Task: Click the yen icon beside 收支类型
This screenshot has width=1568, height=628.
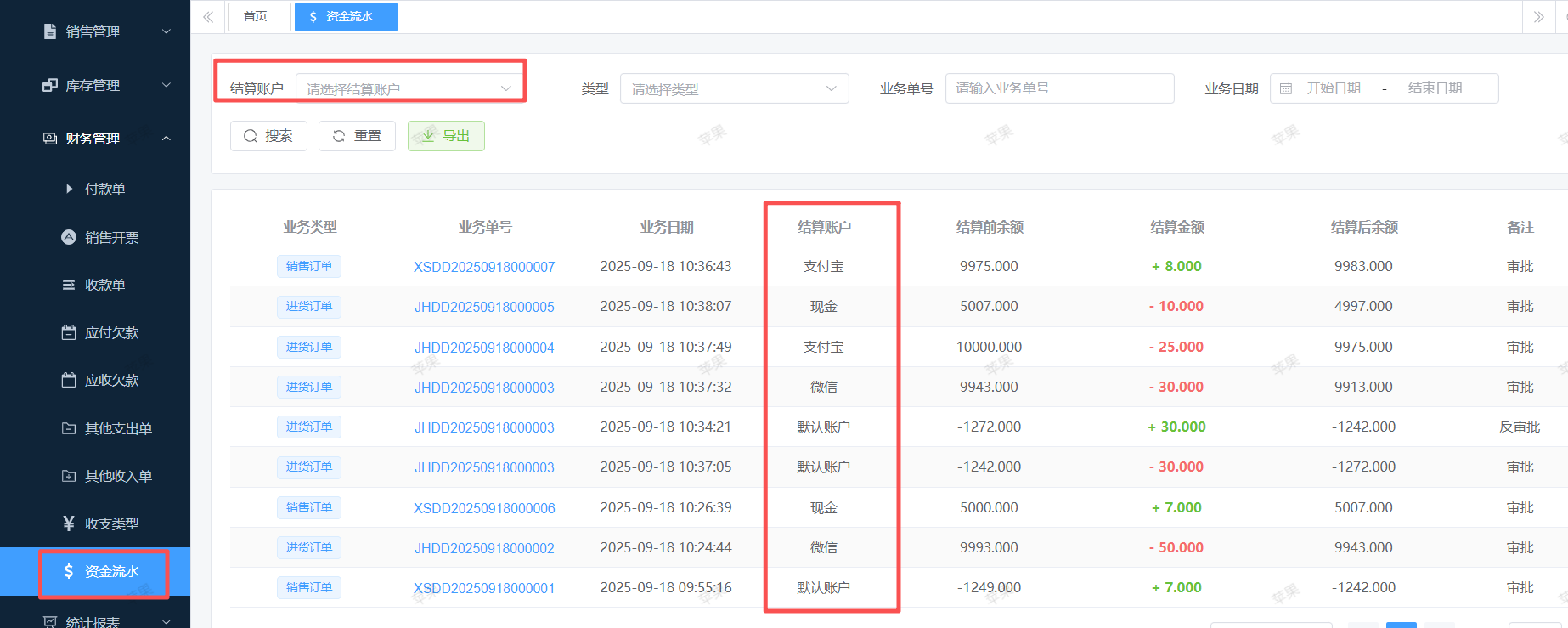Action: point(69,523)
